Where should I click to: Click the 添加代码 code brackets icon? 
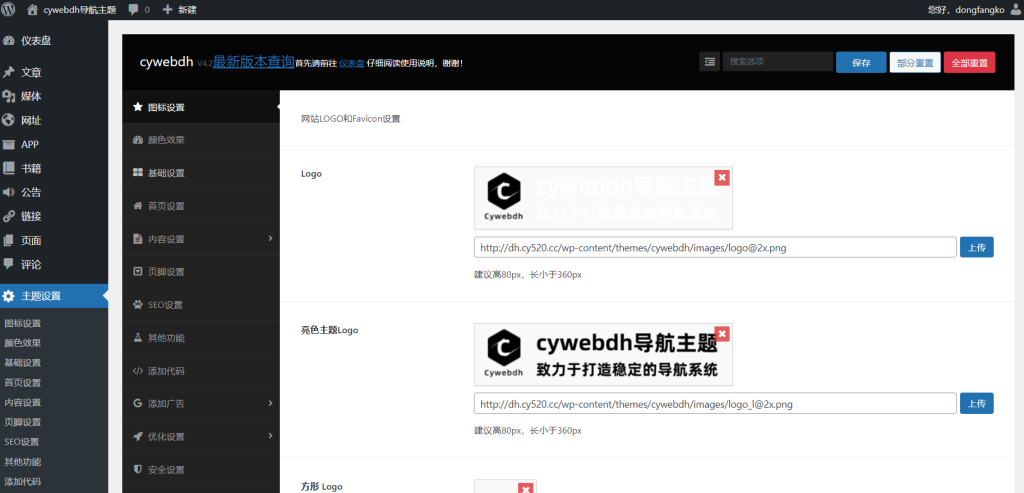138,371
